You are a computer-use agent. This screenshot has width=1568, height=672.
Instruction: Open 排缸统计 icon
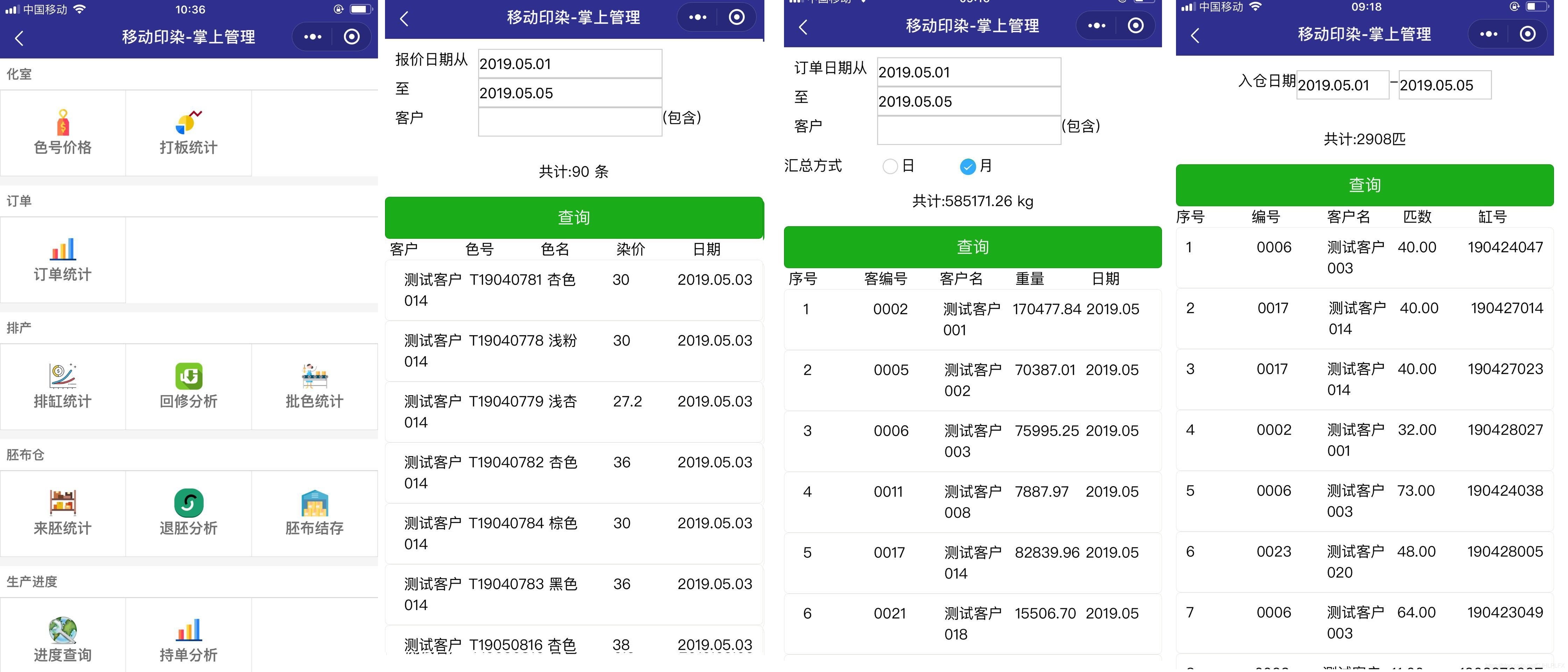click(63, 376)
